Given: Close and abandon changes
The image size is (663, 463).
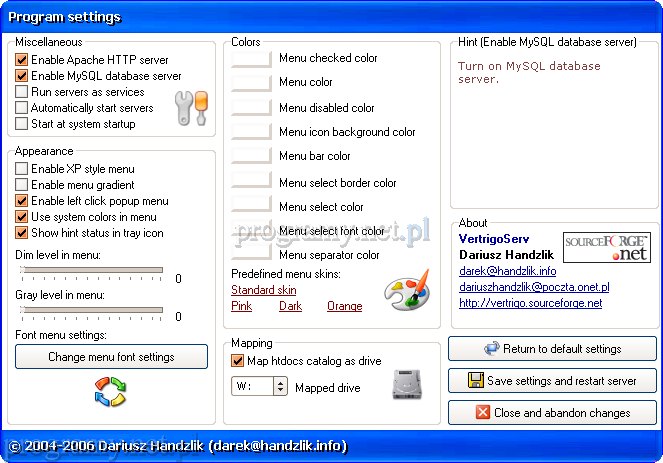Looking at the screenshot, I should (x=553, y=412).
